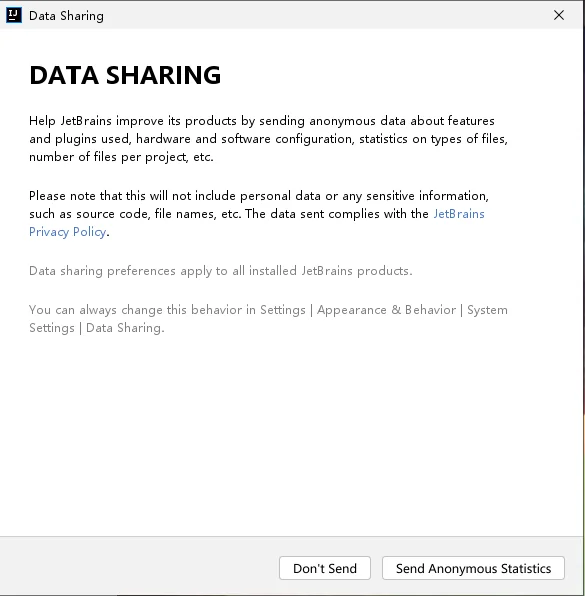The height and width of the screenshot is (596, 585).
Task: Close the Data Sharing dialog
Action: 559,15
